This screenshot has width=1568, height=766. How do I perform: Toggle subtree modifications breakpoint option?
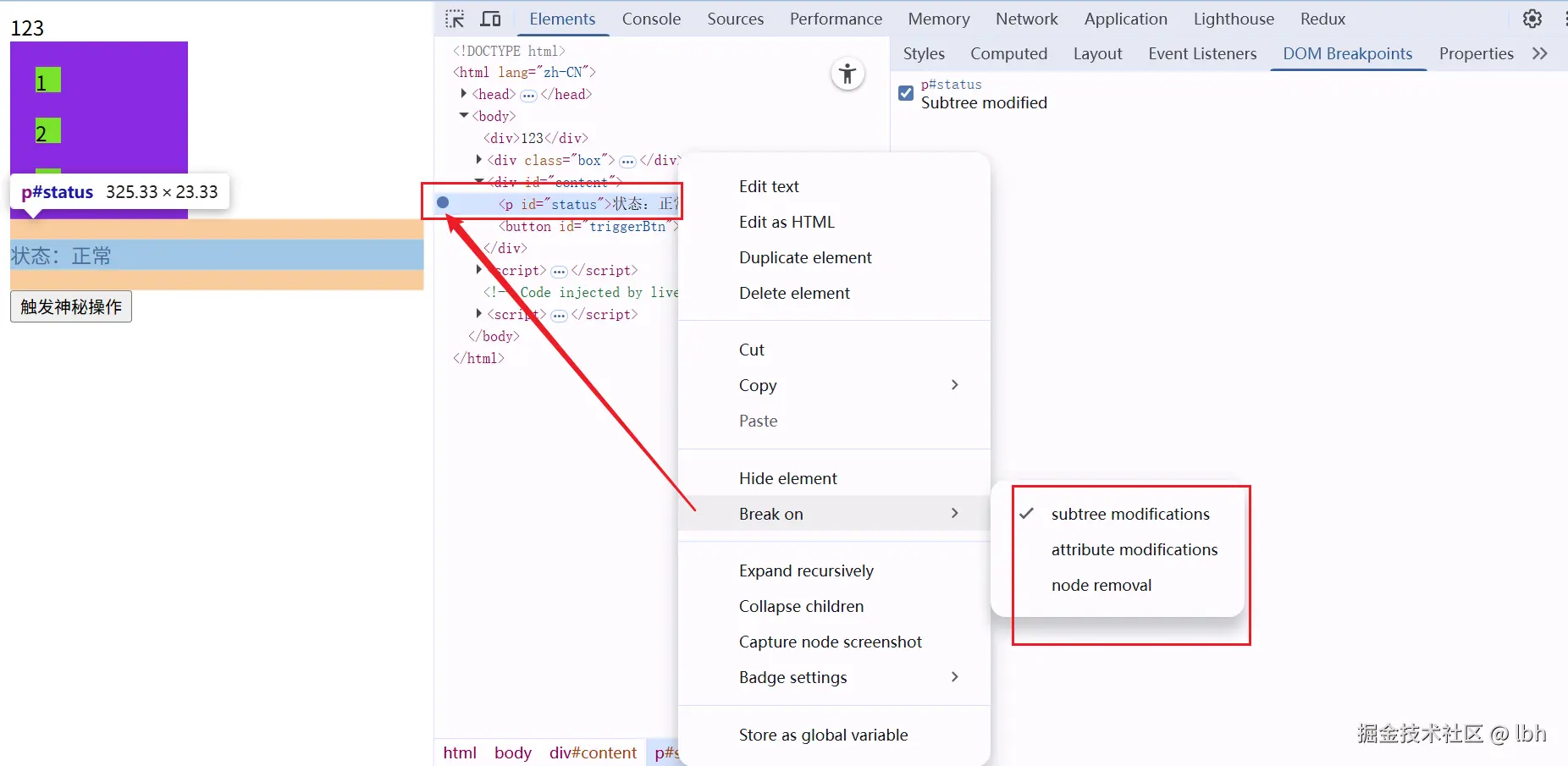click(x=1118, y=514)
